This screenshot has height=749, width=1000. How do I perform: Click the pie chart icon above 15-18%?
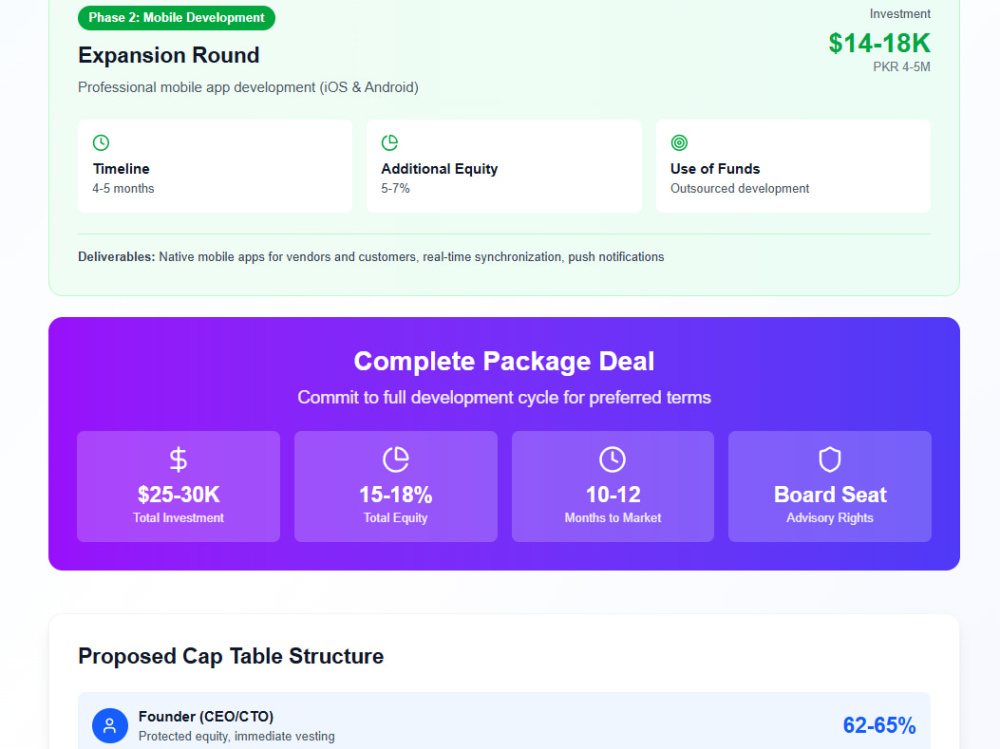395,459
